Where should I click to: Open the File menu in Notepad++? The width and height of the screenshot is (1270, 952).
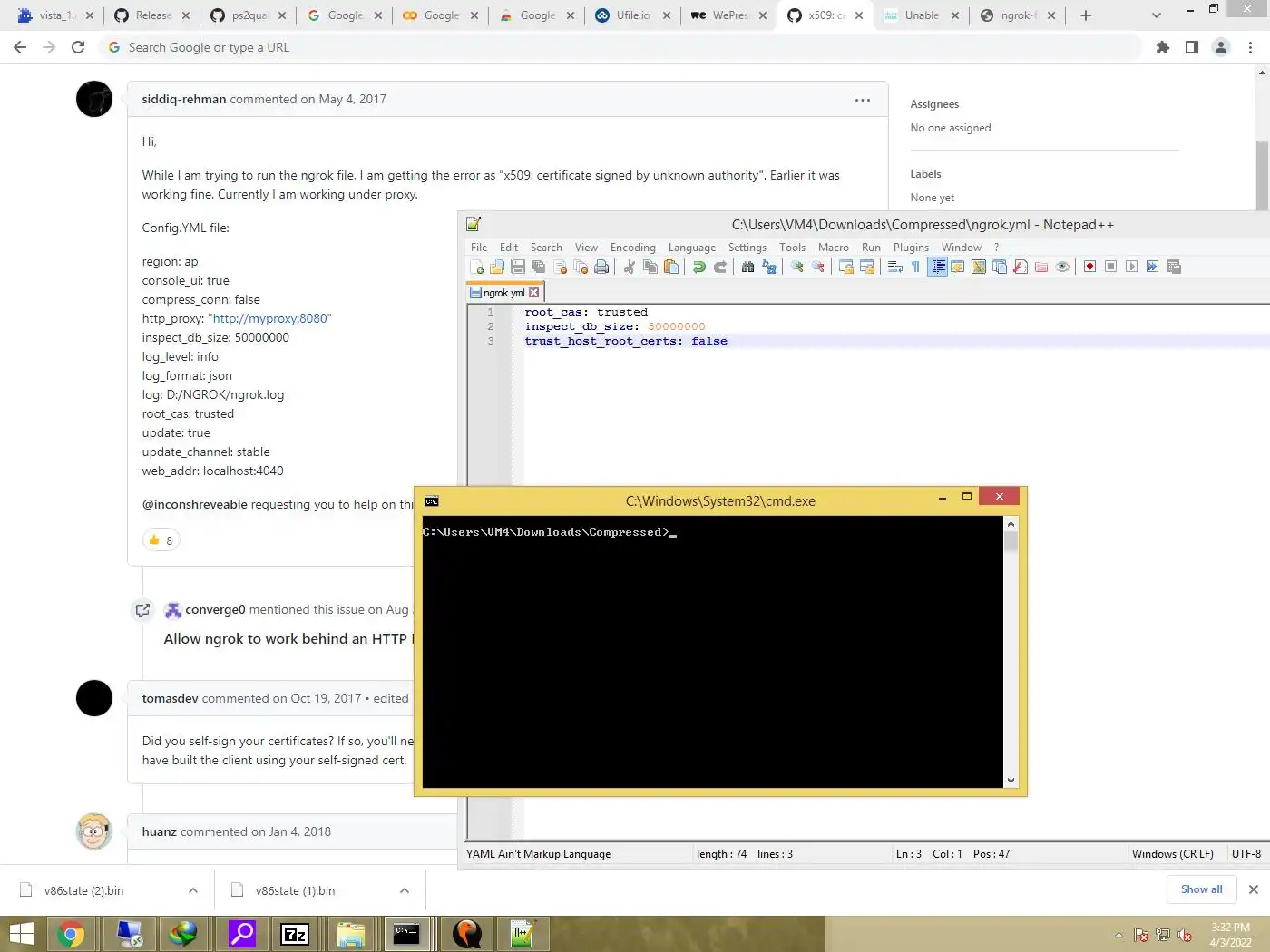(x=479, y=248)
